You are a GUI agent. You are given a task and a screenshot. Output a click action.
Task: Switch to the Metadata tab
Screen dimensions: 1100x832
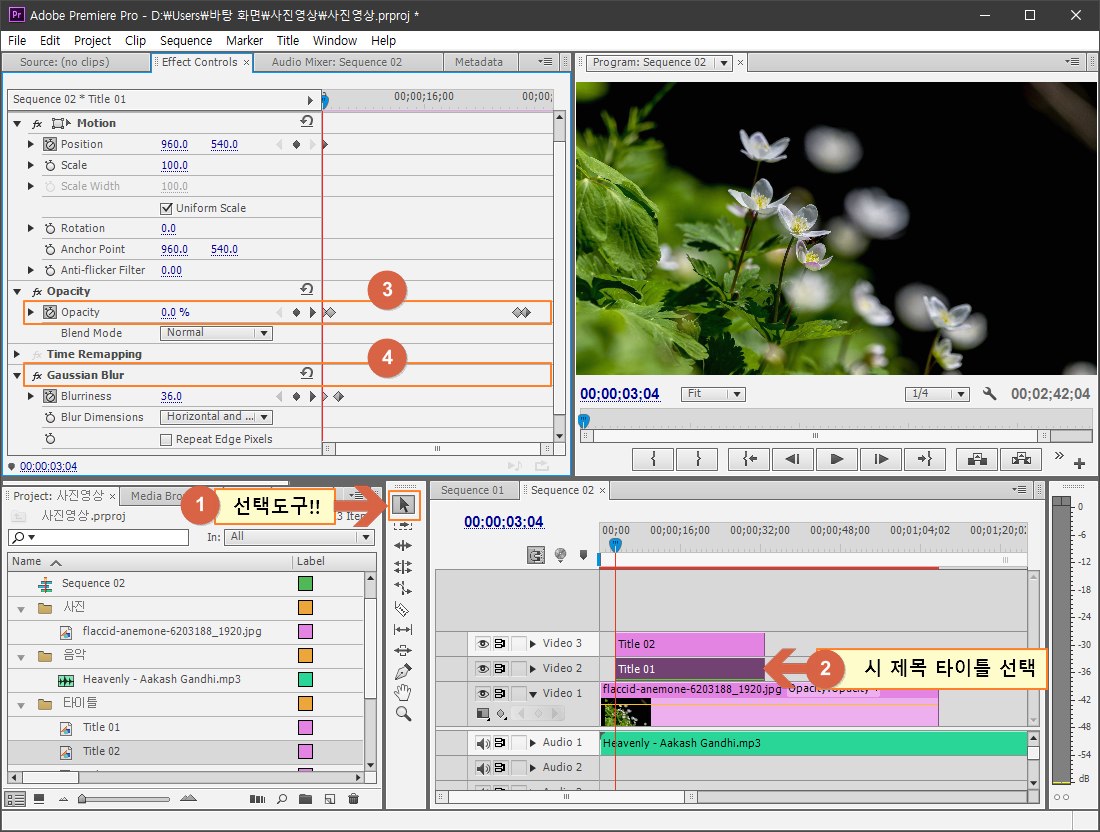(479, 62)
